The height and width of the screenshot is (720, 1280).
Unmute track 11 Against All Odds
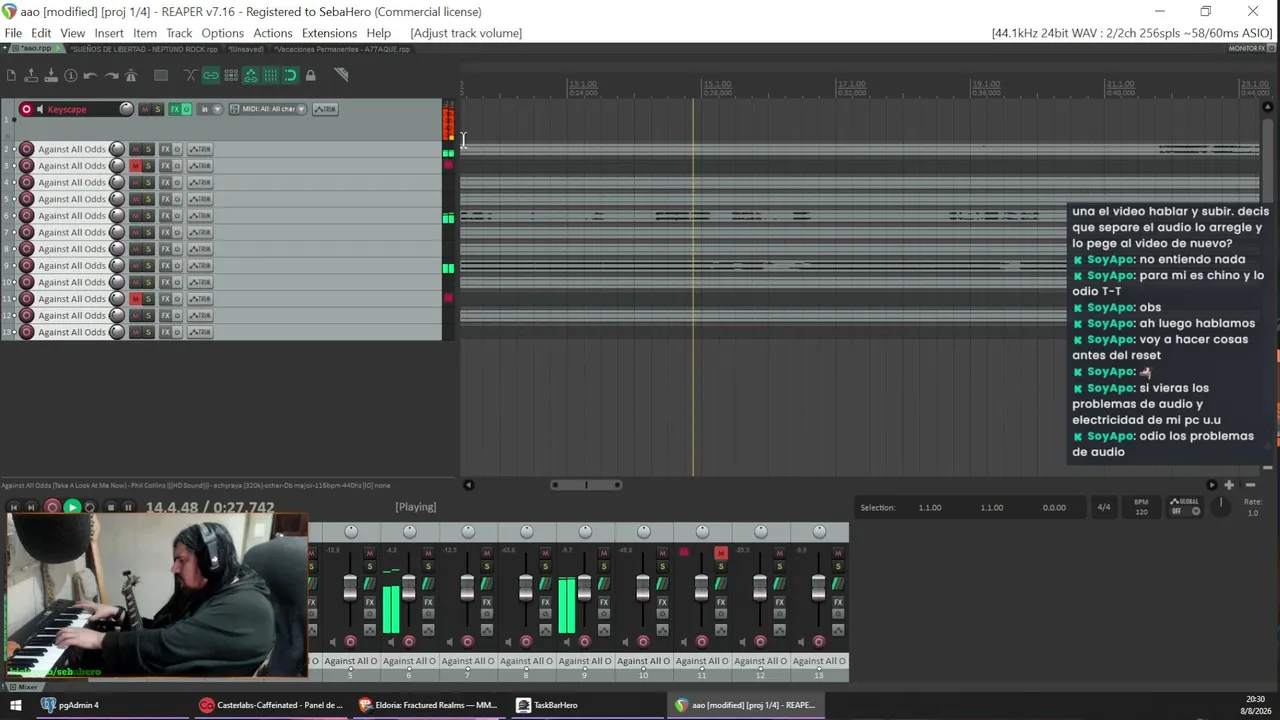pyautogui.click(x=136, y=299)
